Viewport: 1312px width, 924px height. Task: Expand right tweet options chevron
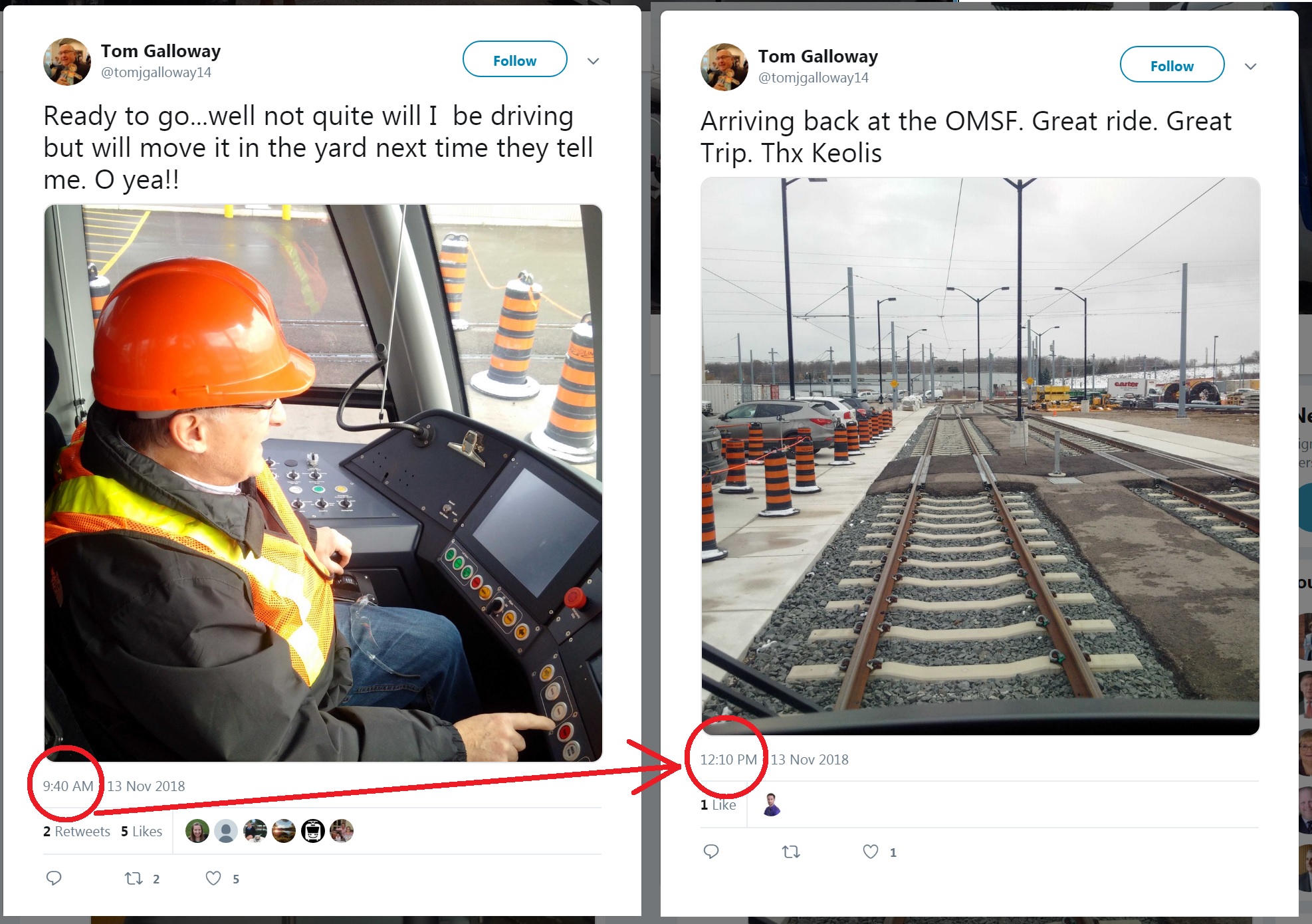(1250, 66)
